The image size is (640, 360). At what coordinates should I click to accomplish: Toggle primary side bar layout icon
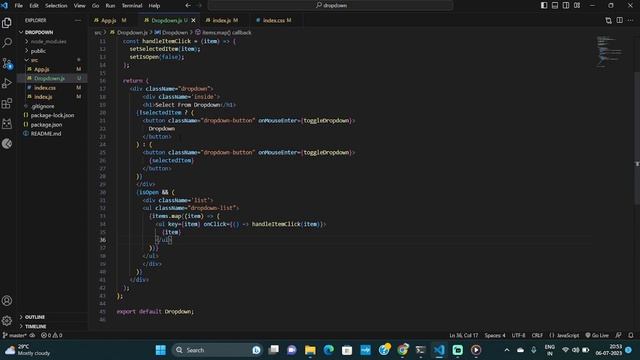click(x=544, y=5)
